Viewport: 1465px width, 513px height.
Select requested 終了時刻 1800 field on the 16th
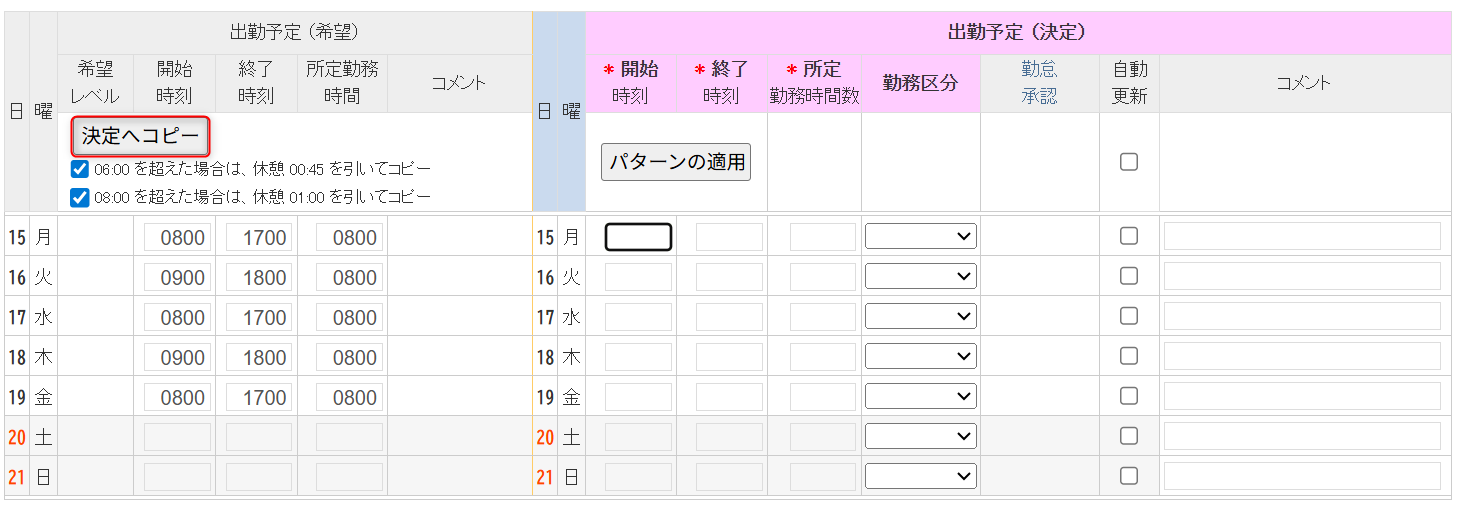click(259, 277)
